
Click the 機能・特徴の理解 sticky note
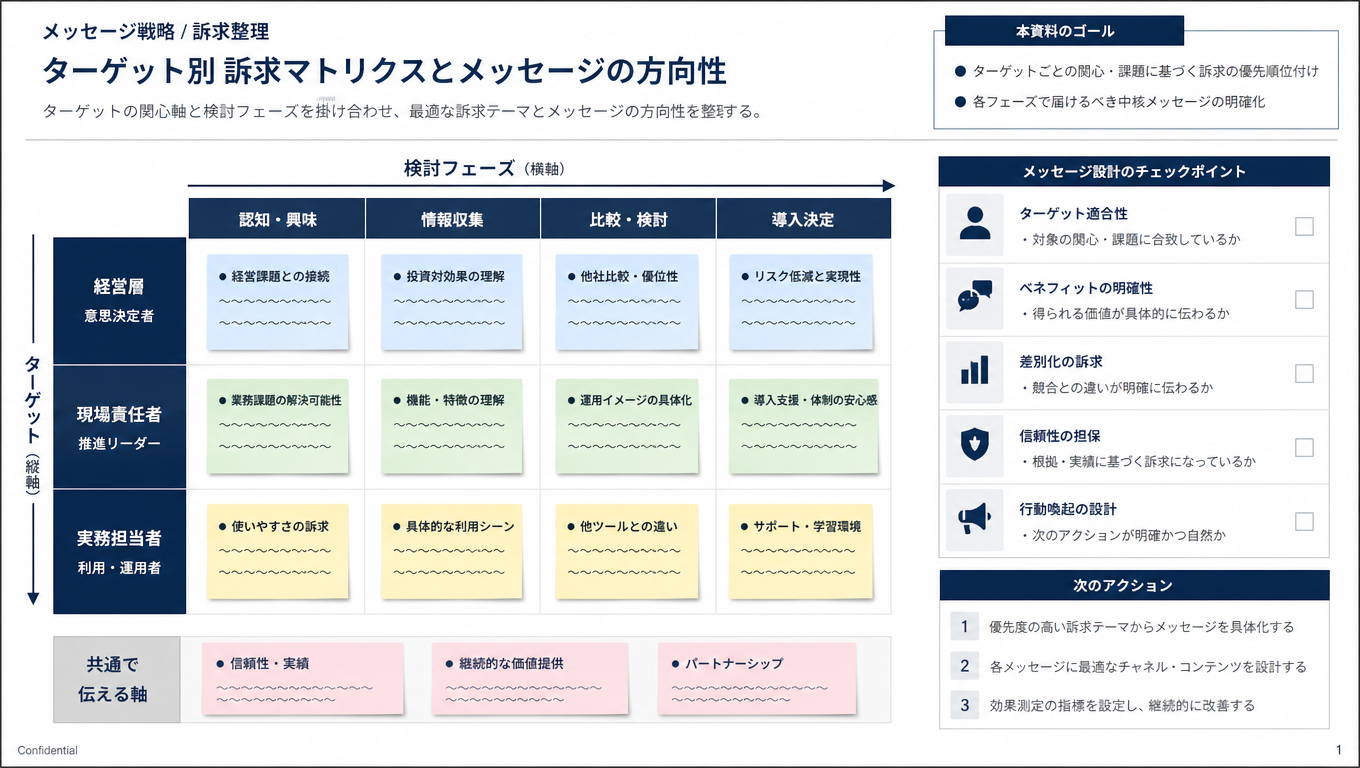[x=452, y=426]
